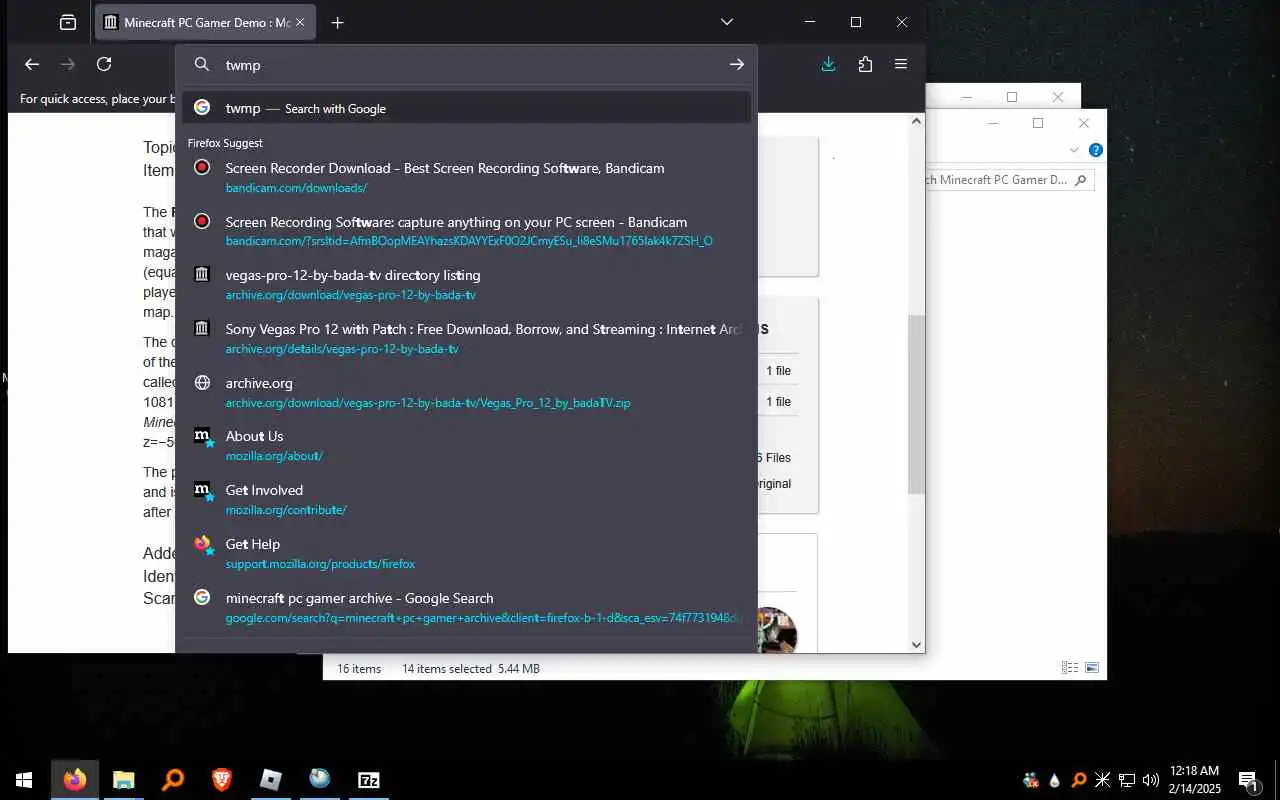Image resolution: width=1280 pixels, height=800 pixels.
Task: Open the About Us mozilla.org suggestion
Action: (x=466, y=445)
